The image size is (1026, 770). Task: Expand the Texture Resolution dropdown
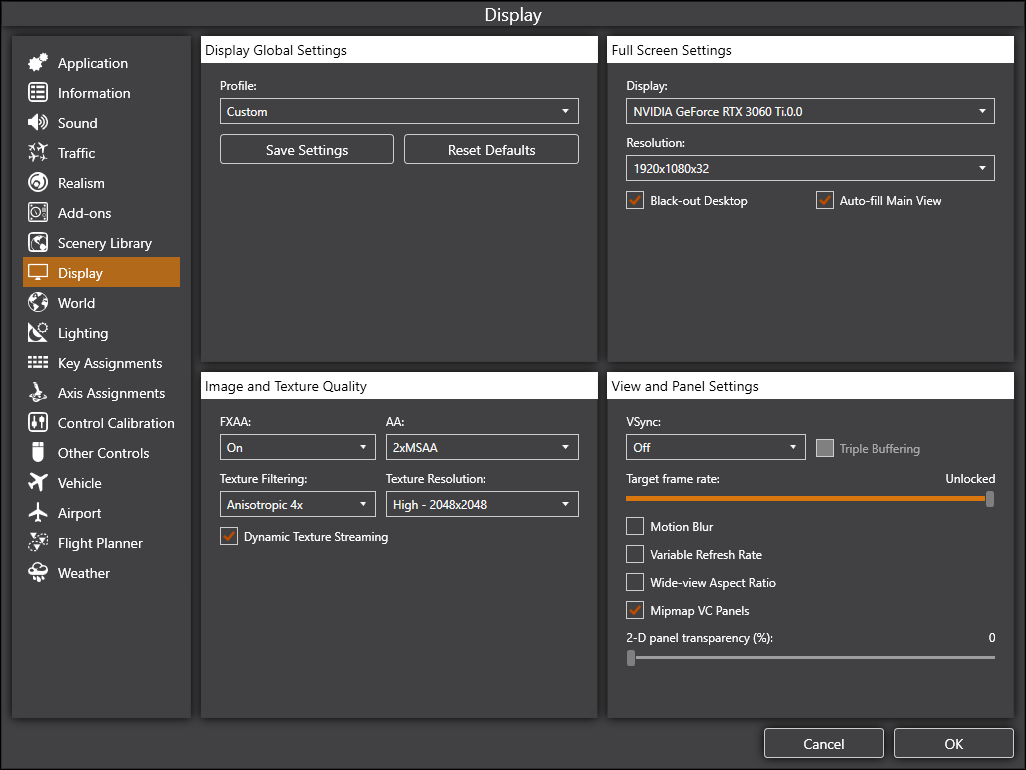tap(482, 505)
